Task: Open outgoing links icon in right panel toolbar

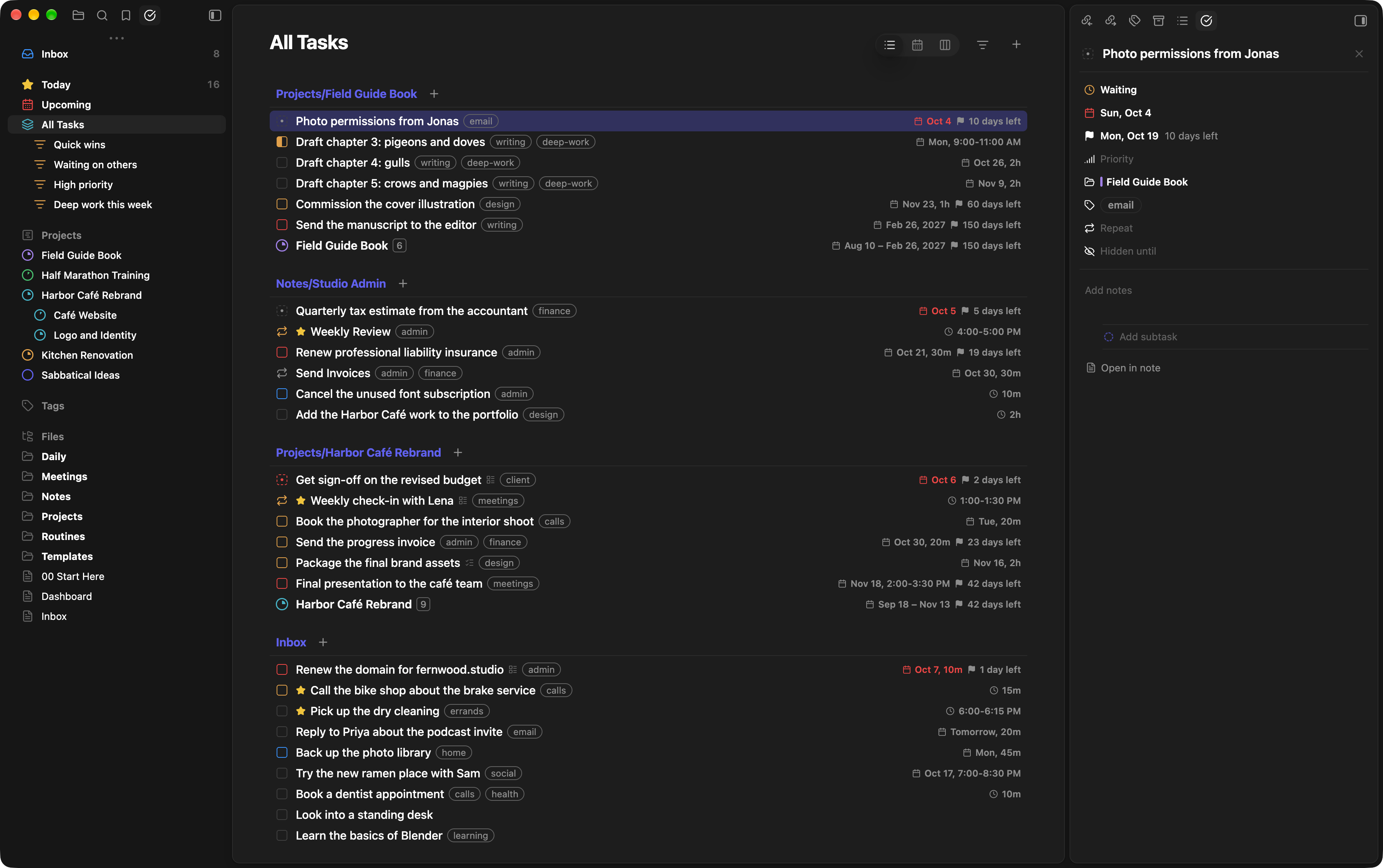Action: click(1110, 21)
